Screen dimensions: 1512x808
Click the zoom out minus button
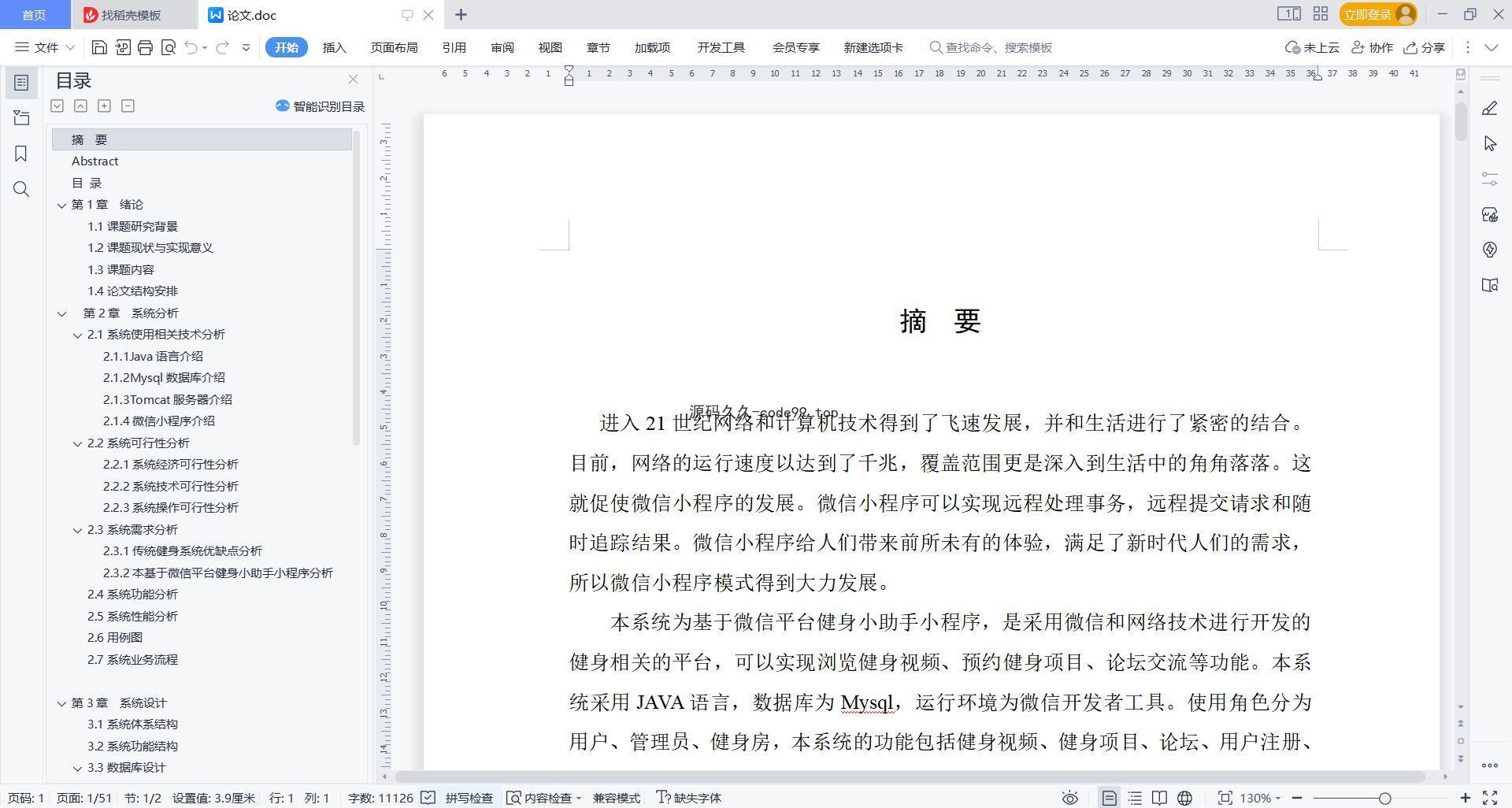1297,798
